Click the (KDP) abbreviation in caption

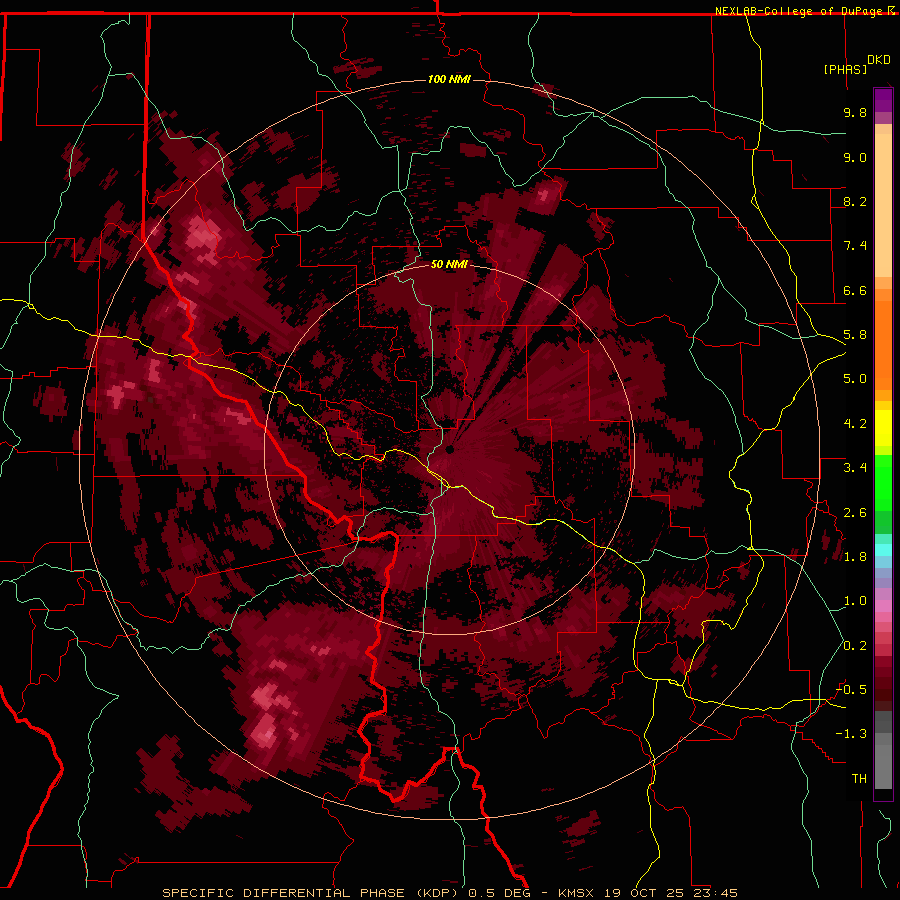pos(437,893)
